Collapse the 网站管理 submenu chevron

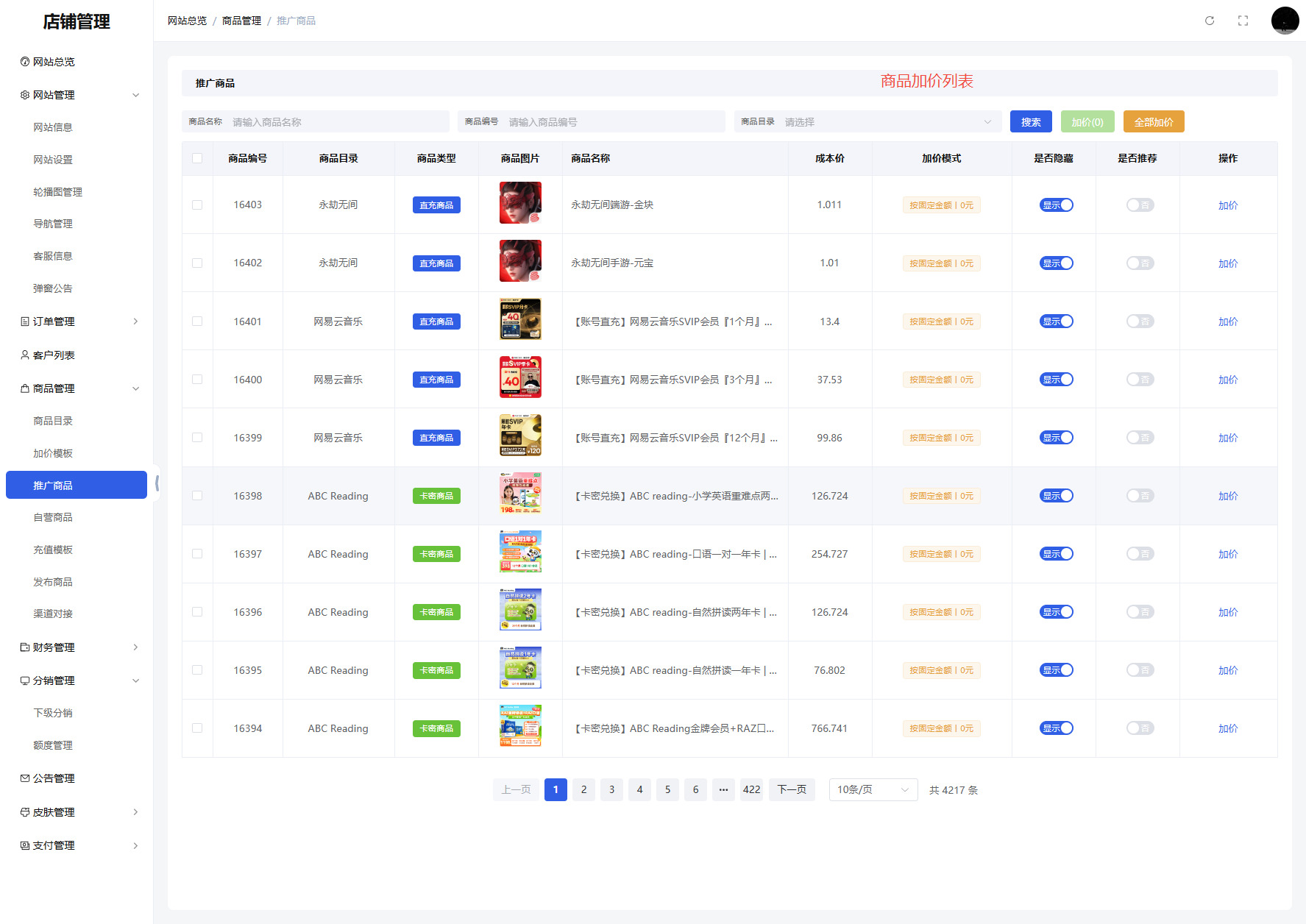(135, 95)
